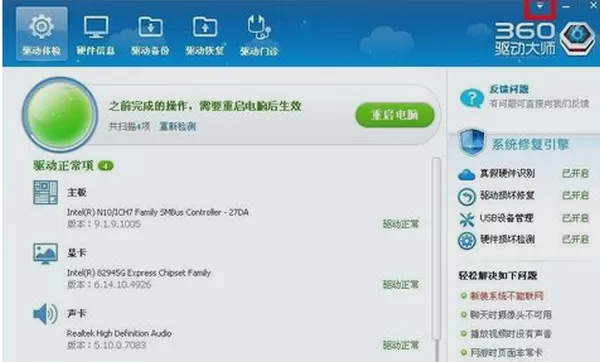Open the 驱动门诊 stethoscope tab

pyautogui.click(x=259, y=34)
